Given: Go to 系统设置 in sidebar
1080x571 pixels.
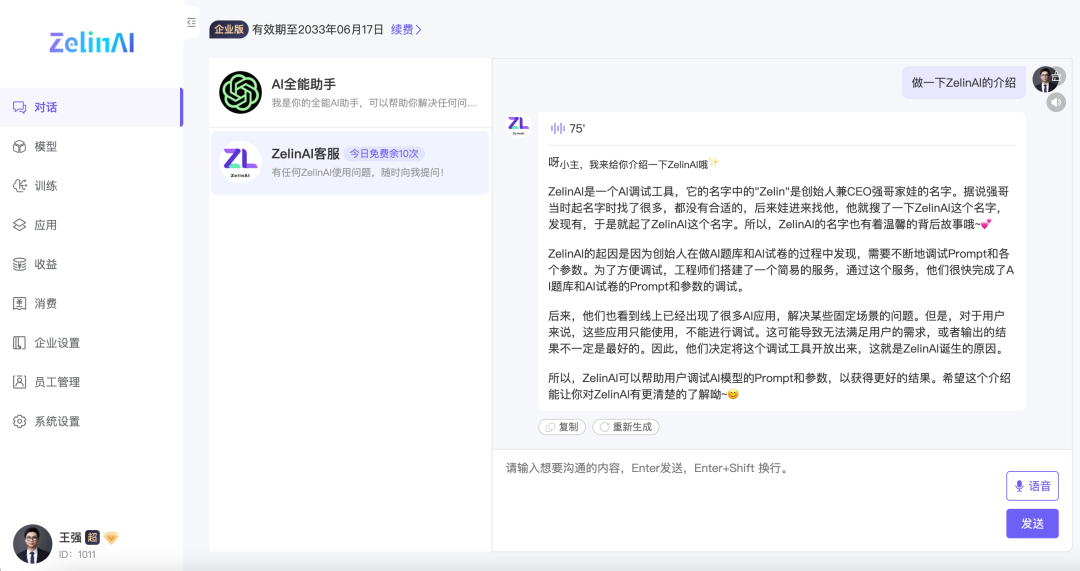Looking at the screenshot, I should [91, 422].
